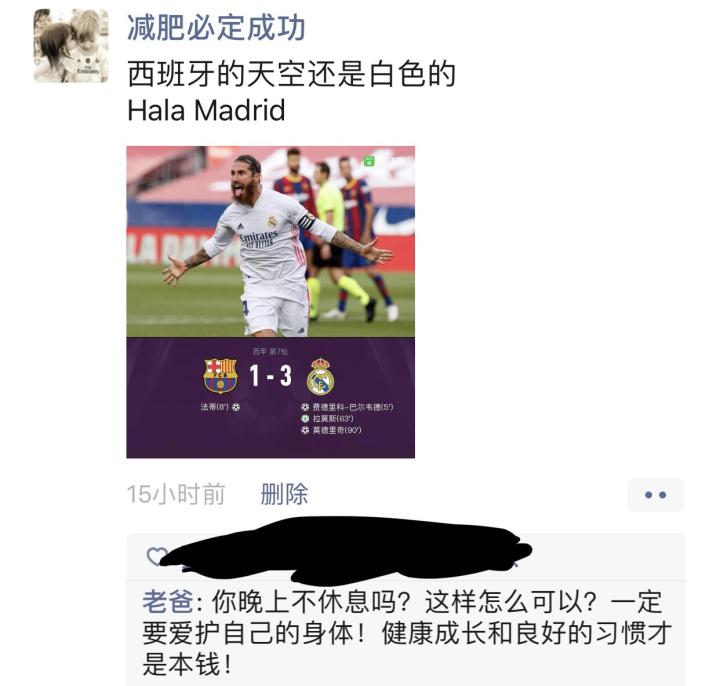Screen dimensions: 720x686
Task: Open the 减肥必定成功 username profile link
Action: coord(216,28)
